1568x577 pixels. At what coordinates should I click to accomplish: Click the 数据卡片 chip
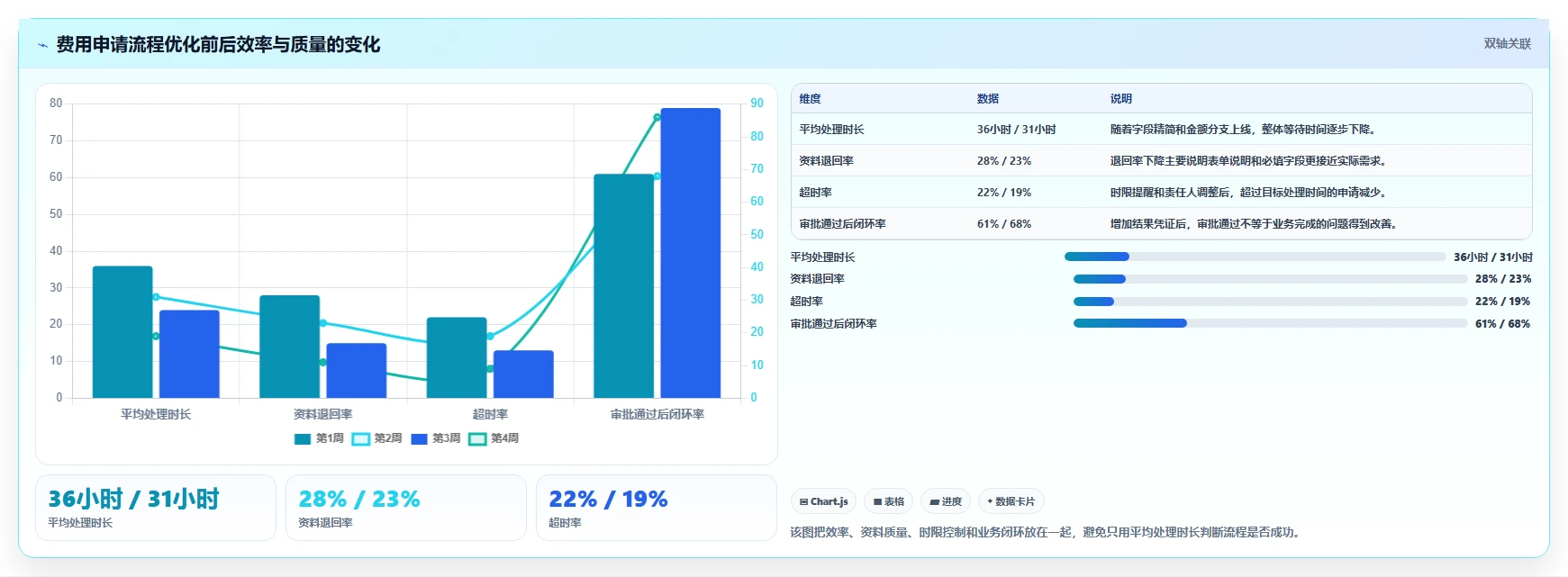1011,501
